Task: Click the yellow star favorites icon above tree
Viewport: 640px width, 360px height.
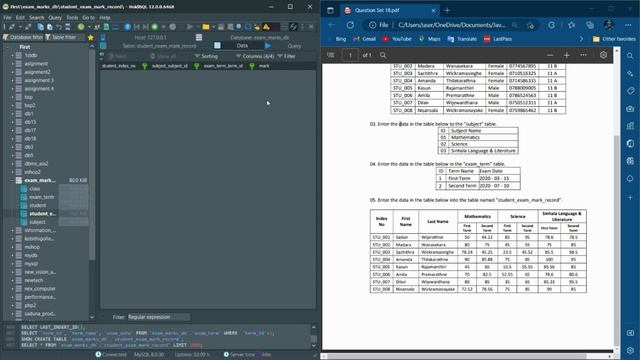Action: tap(91, 37)
